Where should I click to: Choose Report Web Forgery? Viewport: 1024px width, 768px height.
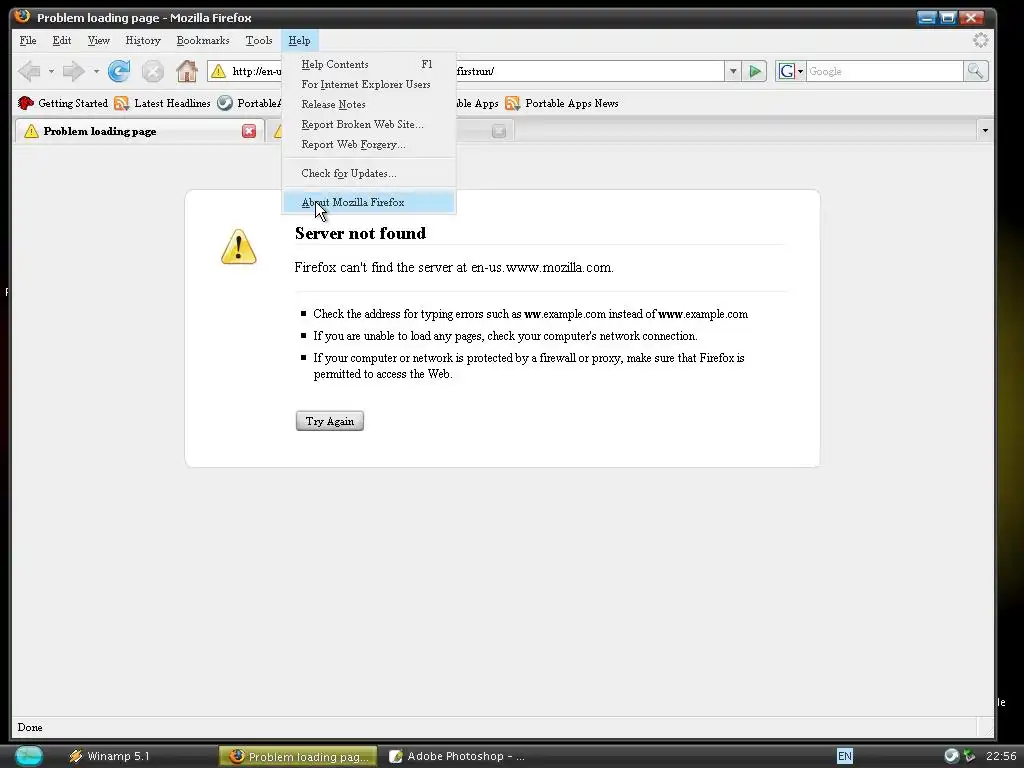[368, 144]
